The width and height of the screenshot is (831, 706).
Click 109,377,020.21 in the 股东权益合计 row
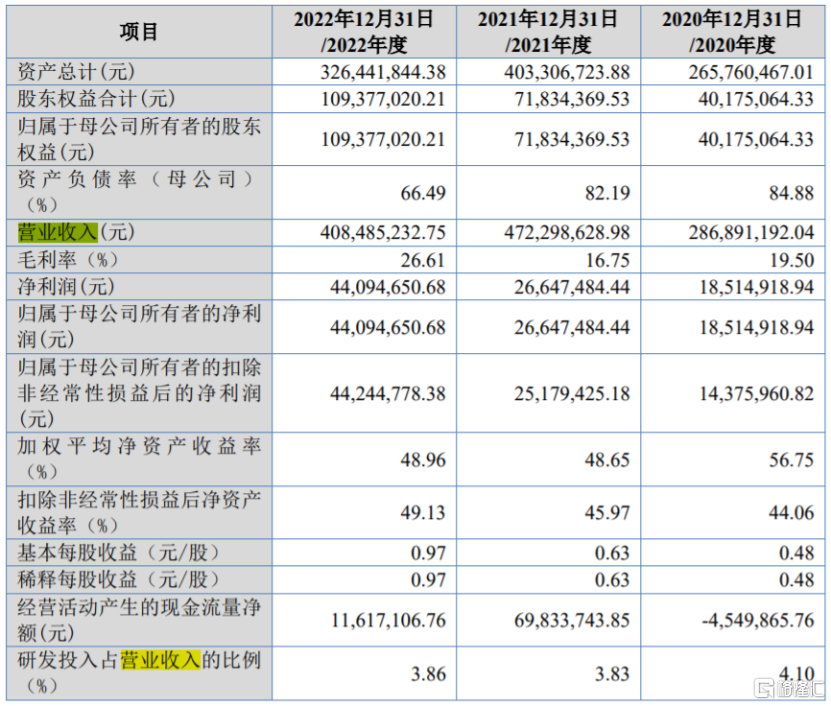(383, 99)
